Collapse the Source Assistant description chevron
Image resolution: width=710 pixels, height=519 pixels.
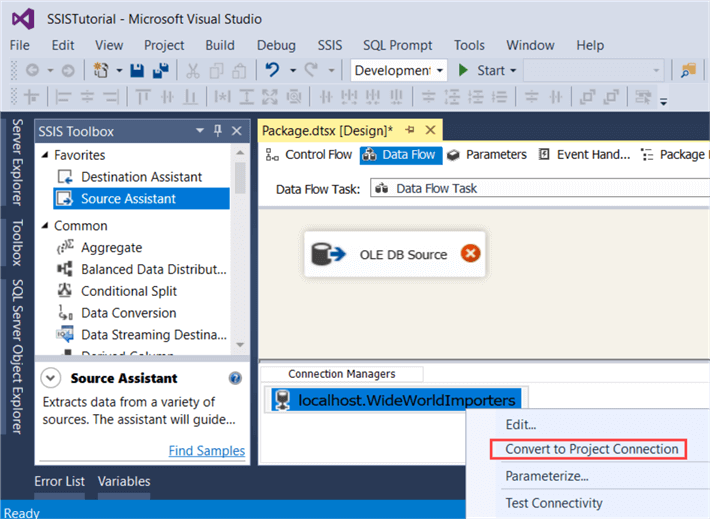[51, 378]
